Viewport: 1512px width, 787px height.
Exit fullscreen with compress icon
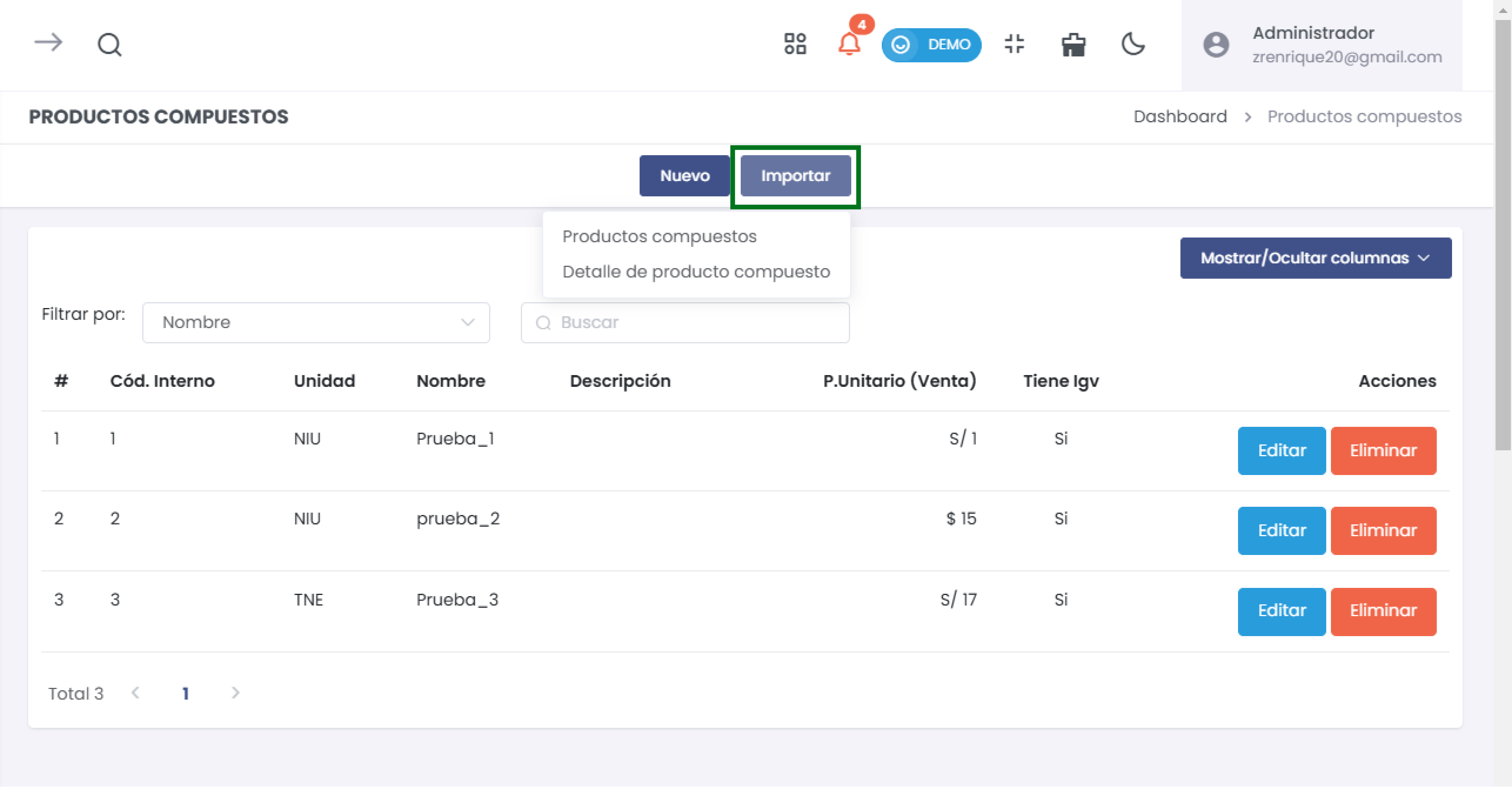click(x=1013, y=44)
